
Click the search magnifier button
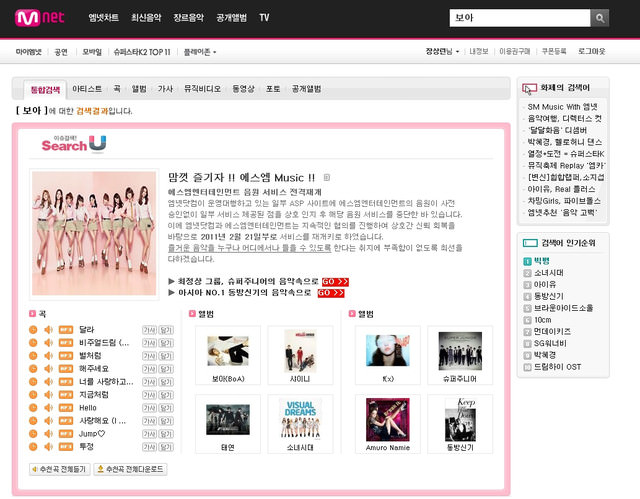point(600,18)
